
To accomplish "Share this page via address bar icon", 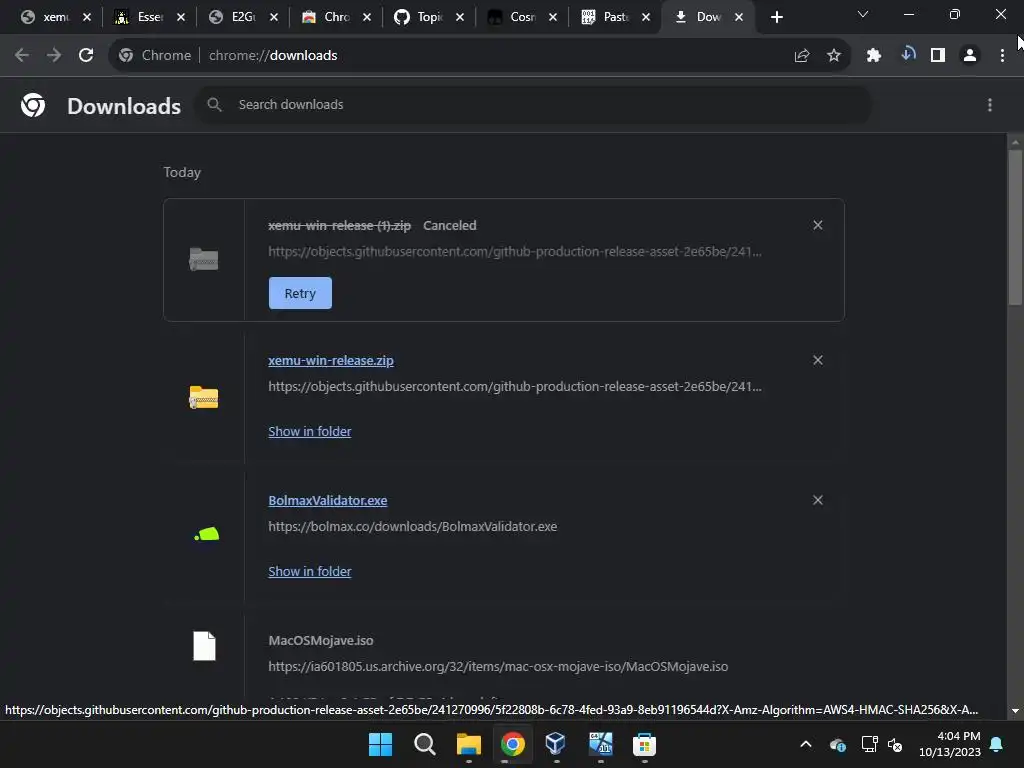I will click(802, 56).
